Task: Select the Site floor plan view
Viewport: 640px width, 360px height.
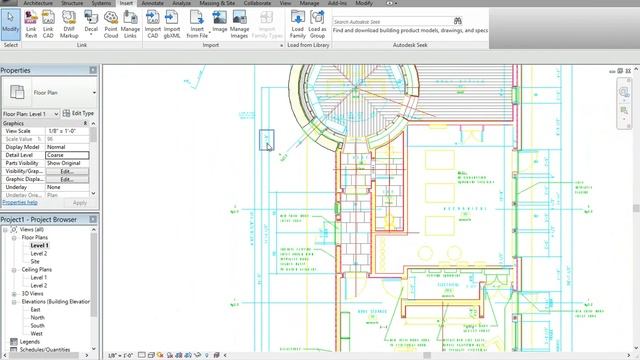Action: (x=35, y=262)
